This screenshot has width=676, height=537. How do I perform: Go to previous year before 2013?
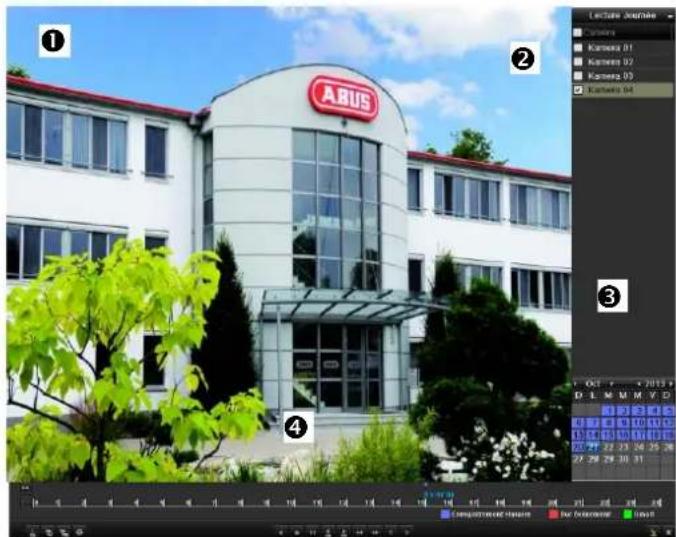coord(639,383)
